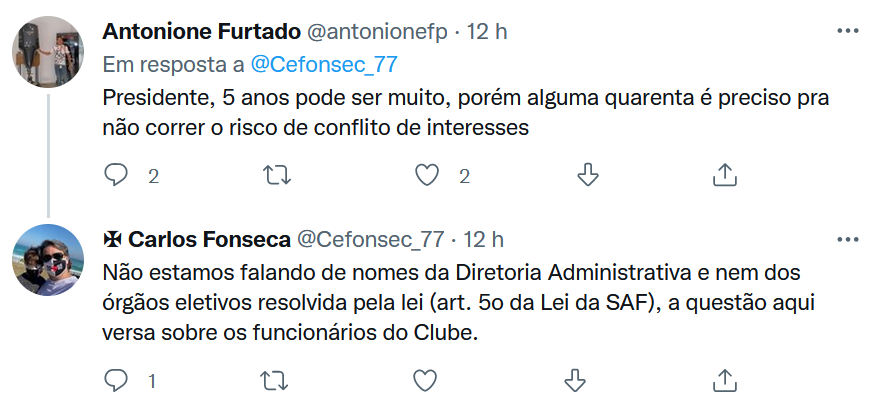
Task: Like Antonione Furtado's tweet
Action: (428, 175)
